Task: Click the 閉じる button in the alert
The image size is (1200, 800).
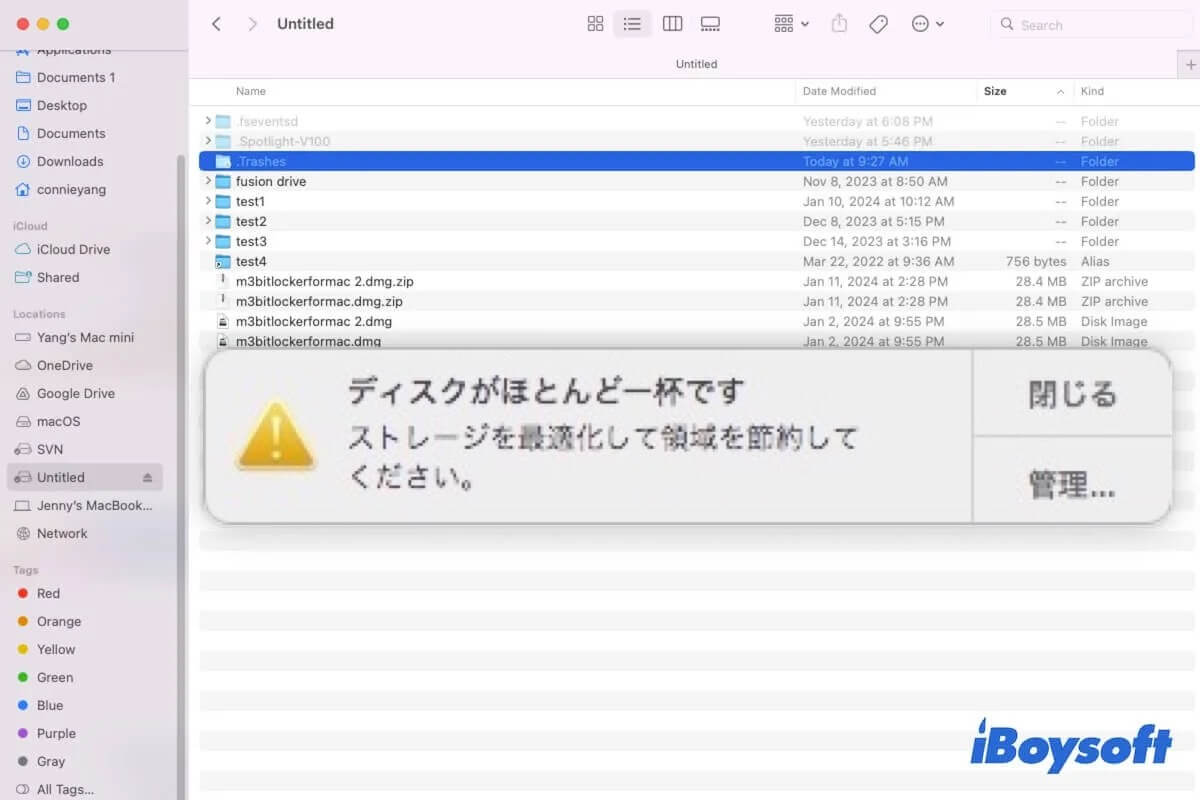Action: click(x=1072, y=394)
